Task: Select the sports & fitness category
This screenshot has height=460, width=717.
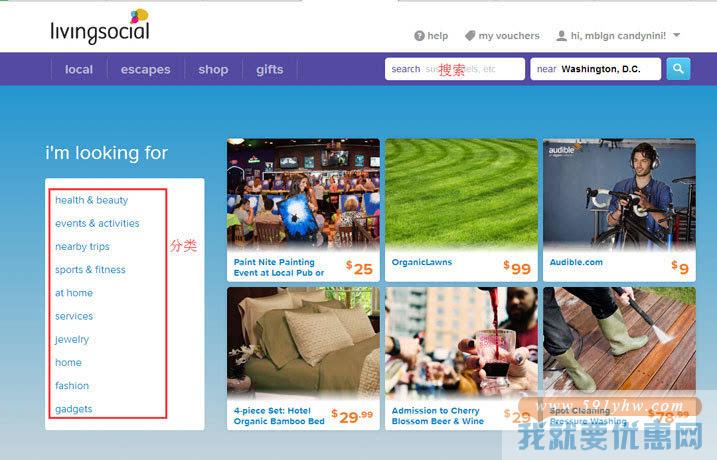Action: [x=90, y=270]
